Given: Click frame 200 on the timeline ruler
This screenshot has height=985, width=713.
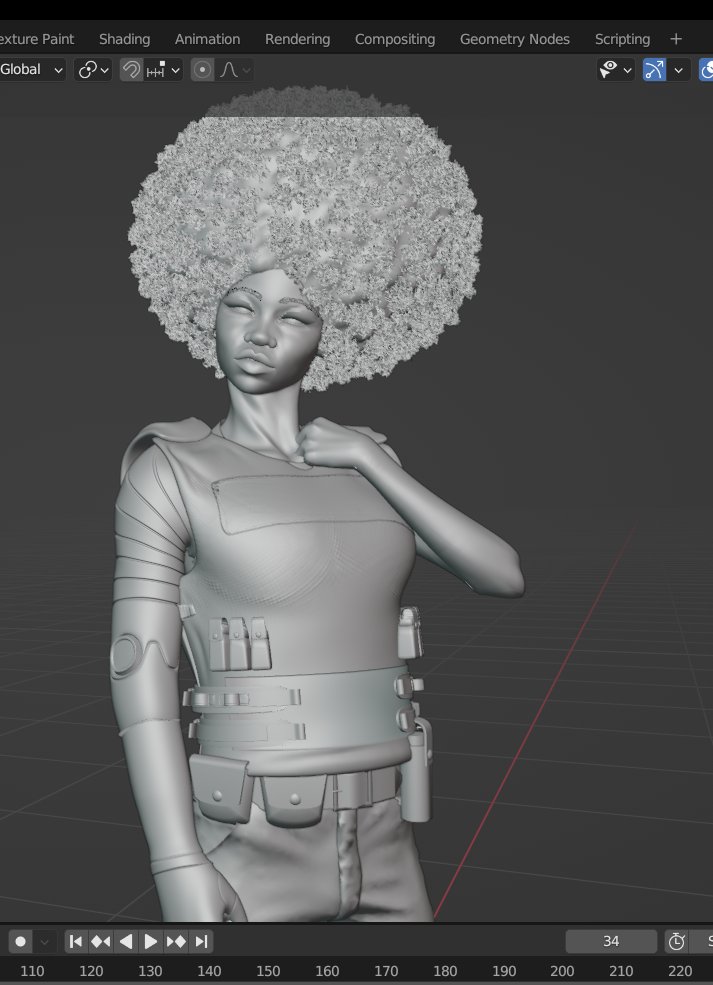Looking at the screenshot, I should 562,971.
